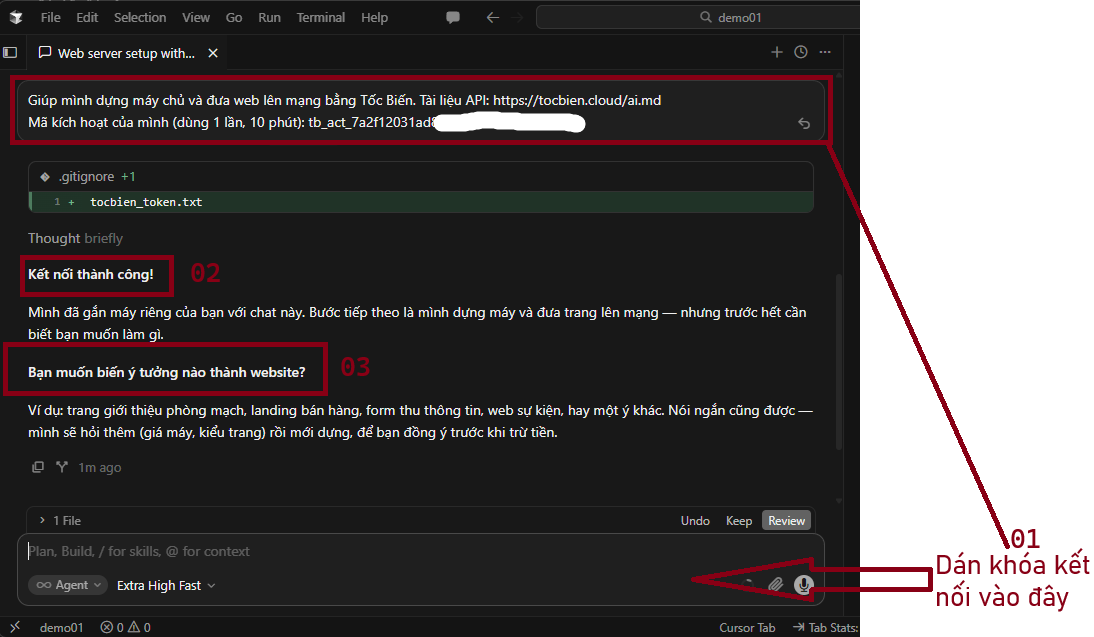This screenshot has height=637, width=1094.
Task: Open the .gitignore diff header
Action: coord(421,177)
